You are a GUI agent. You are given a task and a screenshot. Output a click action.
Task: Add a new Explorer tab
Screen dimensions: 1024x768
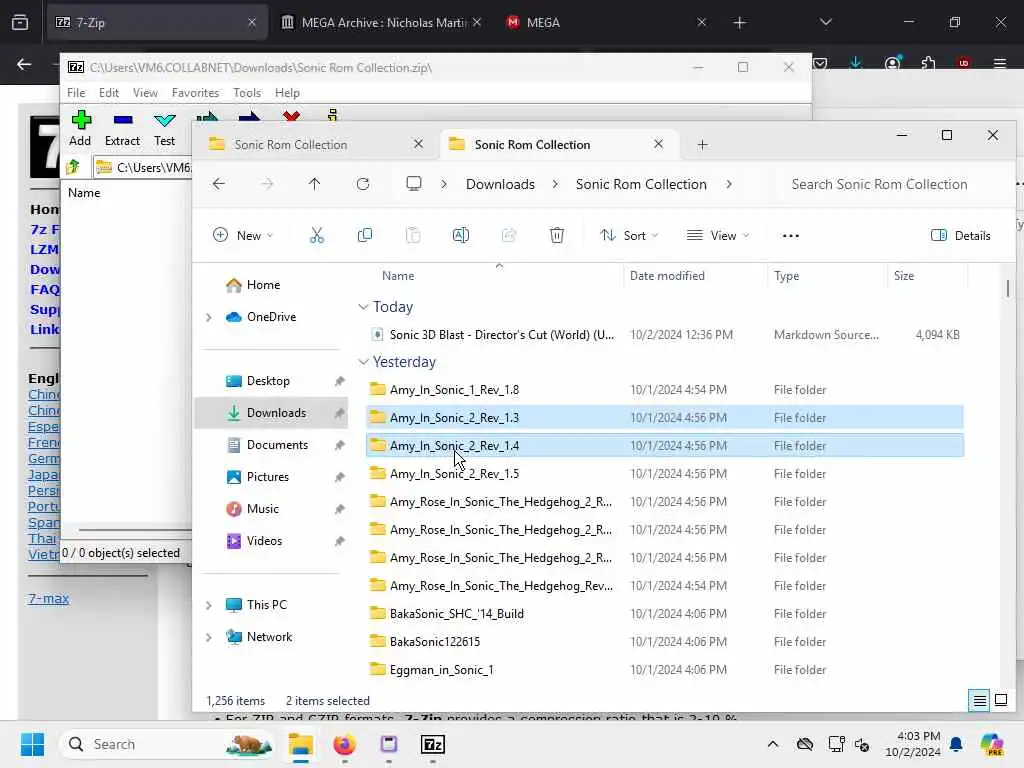[x=702, y=144]
